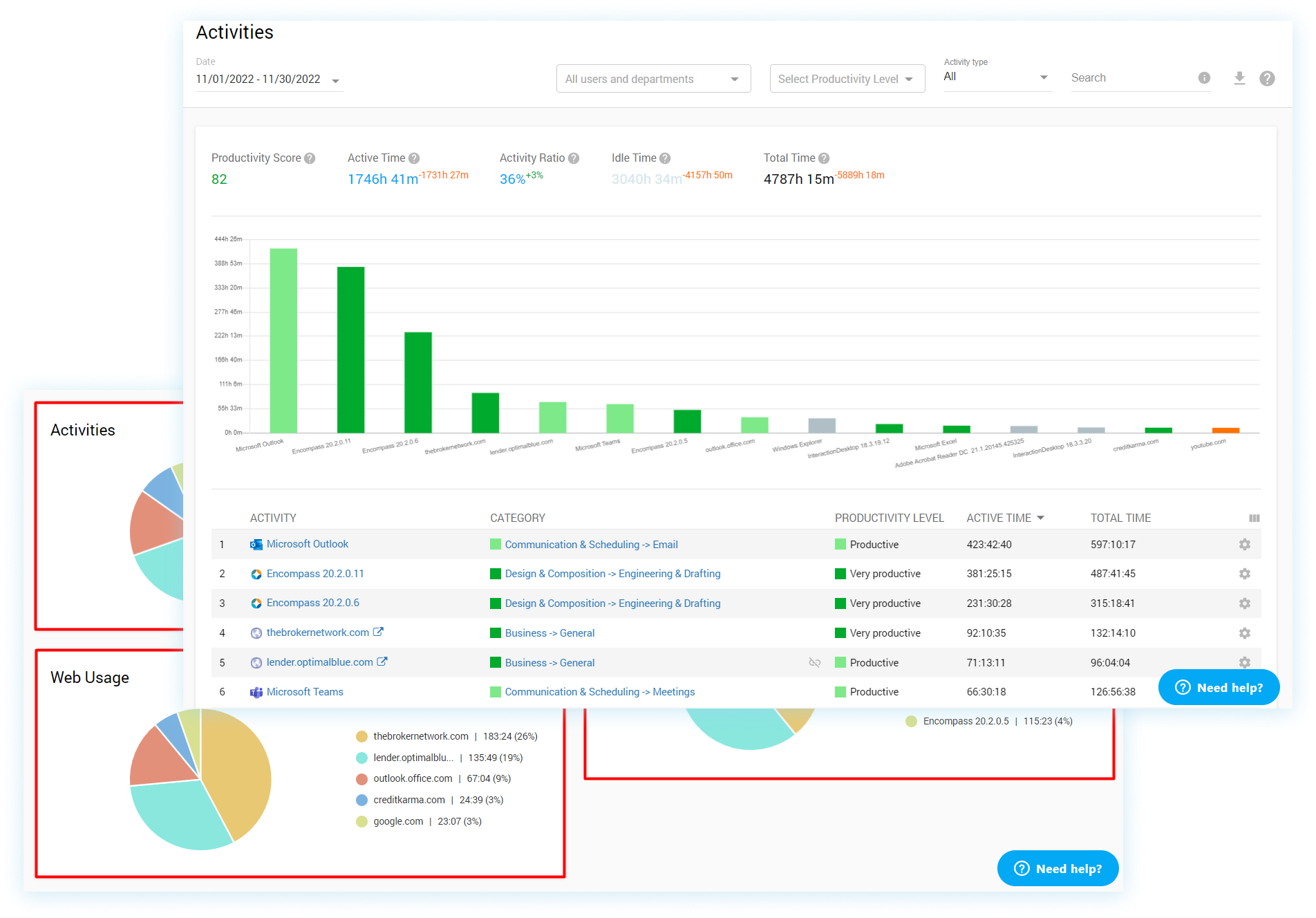This screenshot has width=1316, height=918.
Task: Expand the date range dropdown
Action: [336, 81]
